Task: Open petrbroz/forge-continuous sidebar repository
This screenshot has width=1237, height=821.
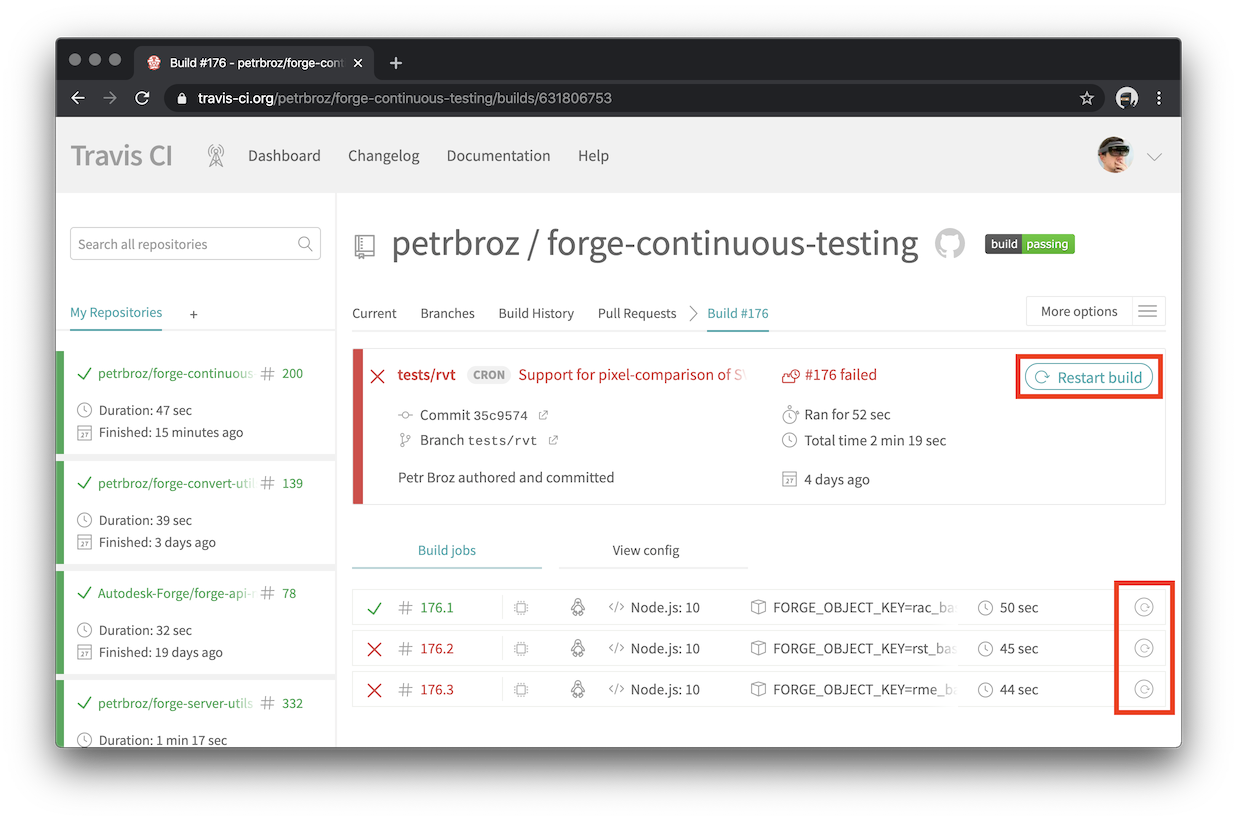Action: coord(175,373)
